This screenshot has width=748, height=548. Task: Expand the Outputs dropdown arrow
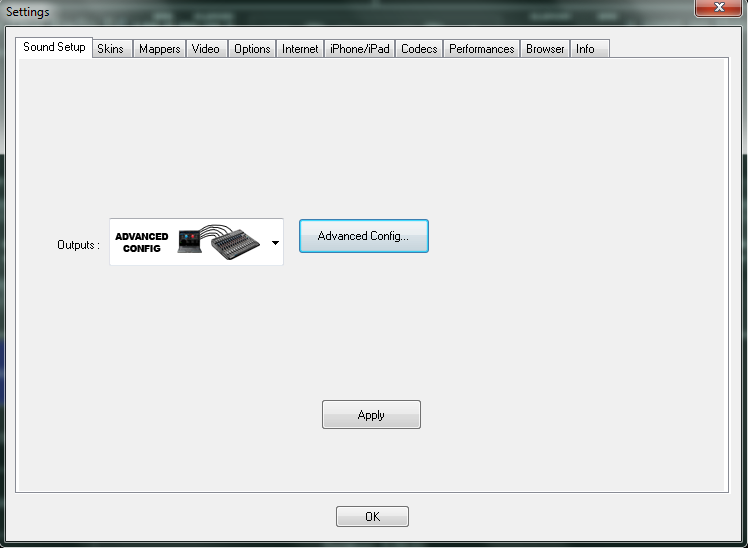[x=275, y=243]
